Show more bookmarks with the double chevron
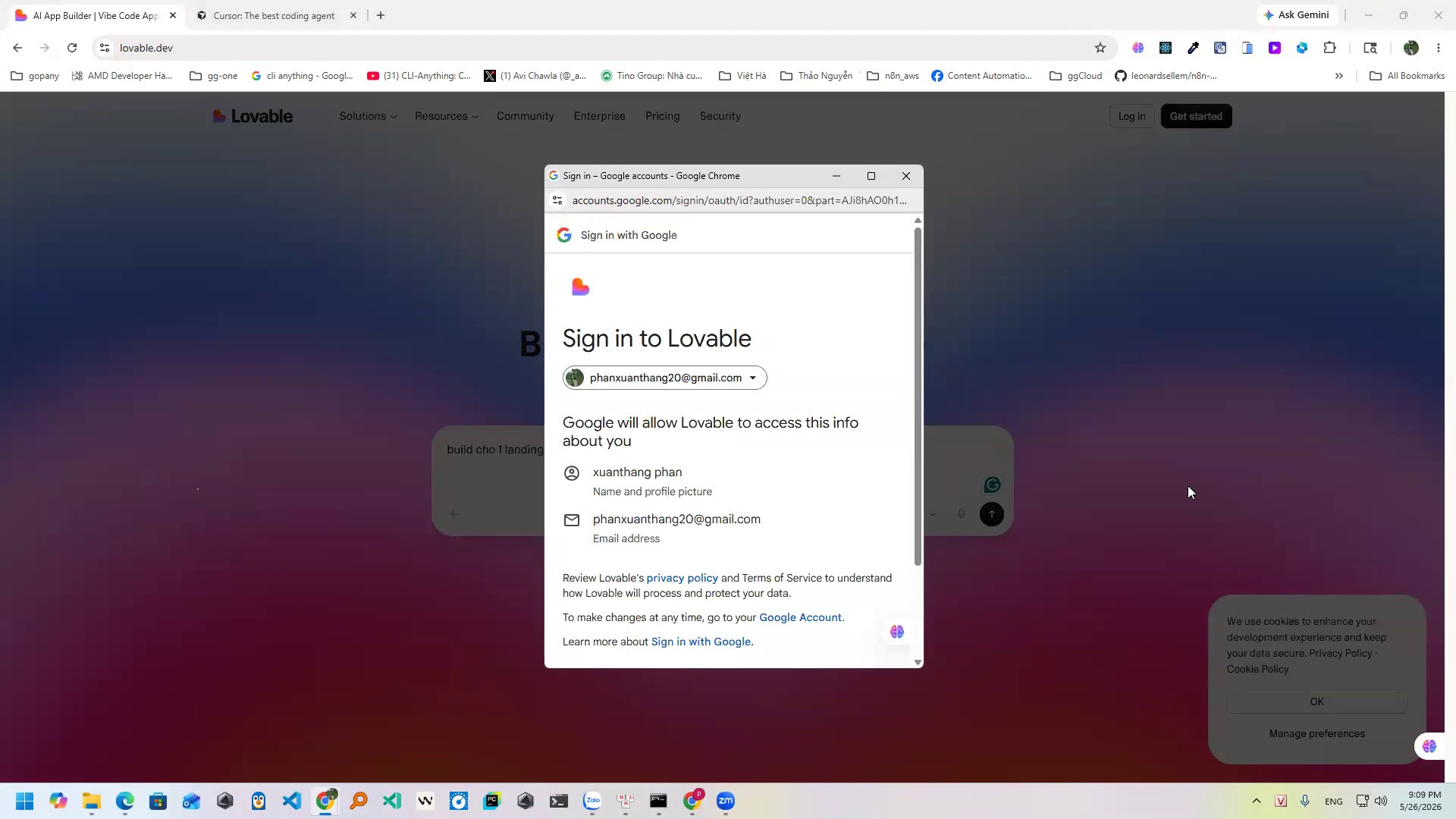This screenshot has width=1456, height=819. (x=1339, y=76)
